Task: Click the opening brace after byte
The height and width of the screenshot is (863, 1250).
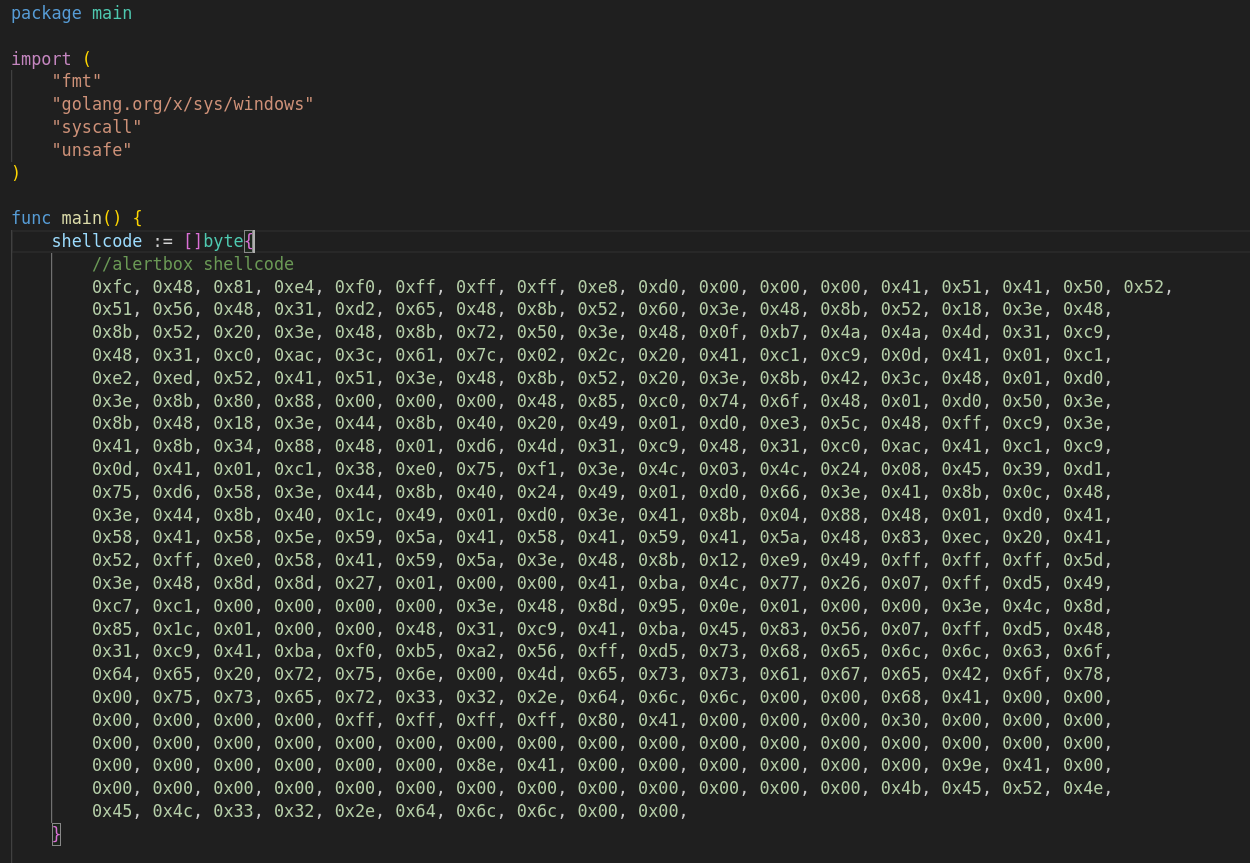Action: 250,241
